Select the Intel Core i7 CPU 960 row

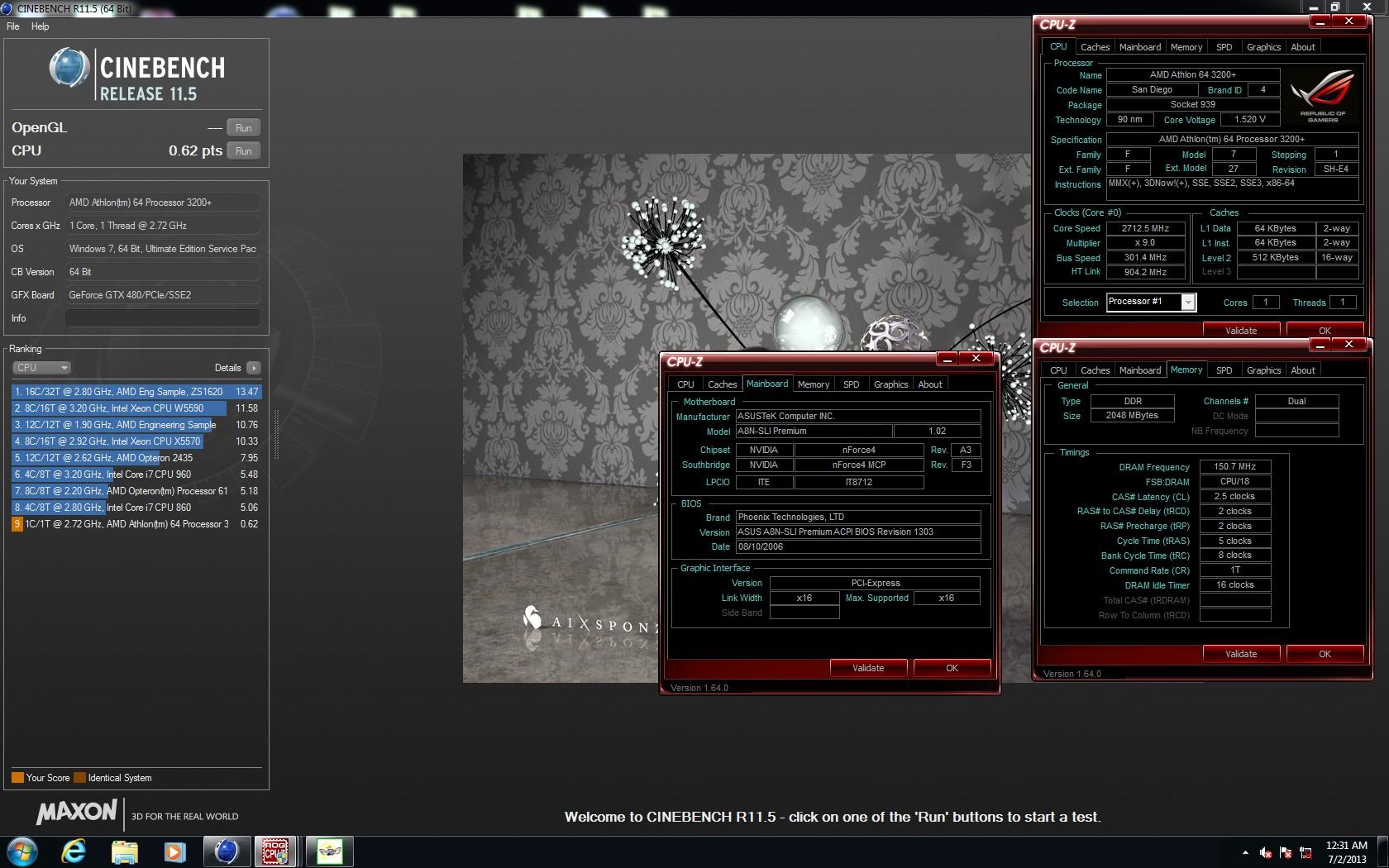point(136,475)
